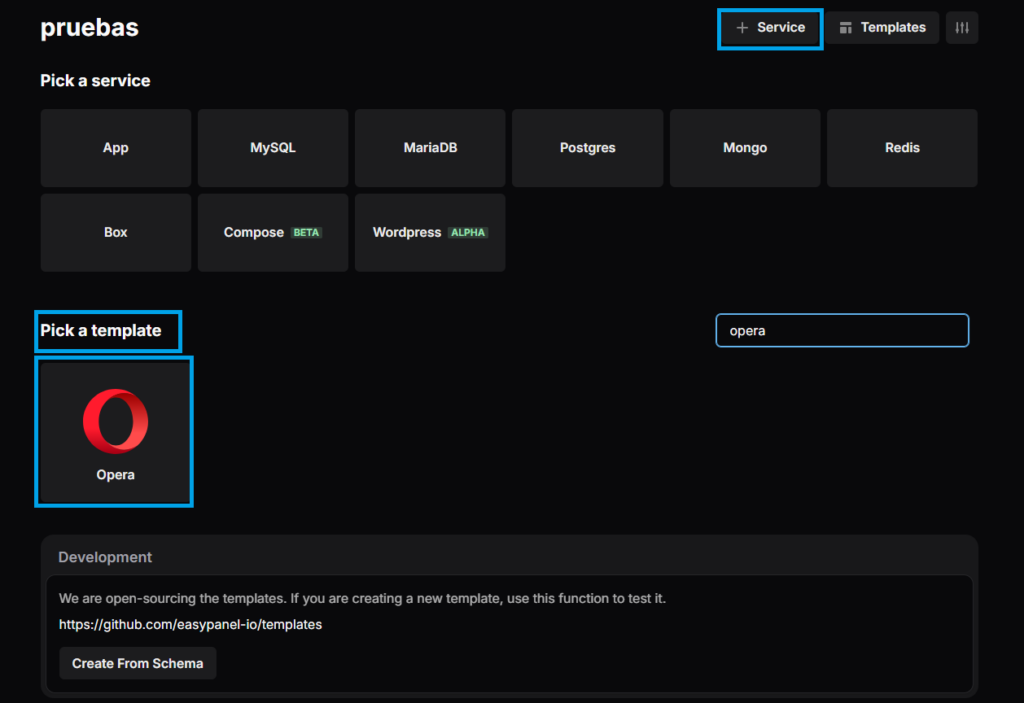This screenshot has width=1024, height=703.
Task: Click the template search field
Action: point(842,331)
